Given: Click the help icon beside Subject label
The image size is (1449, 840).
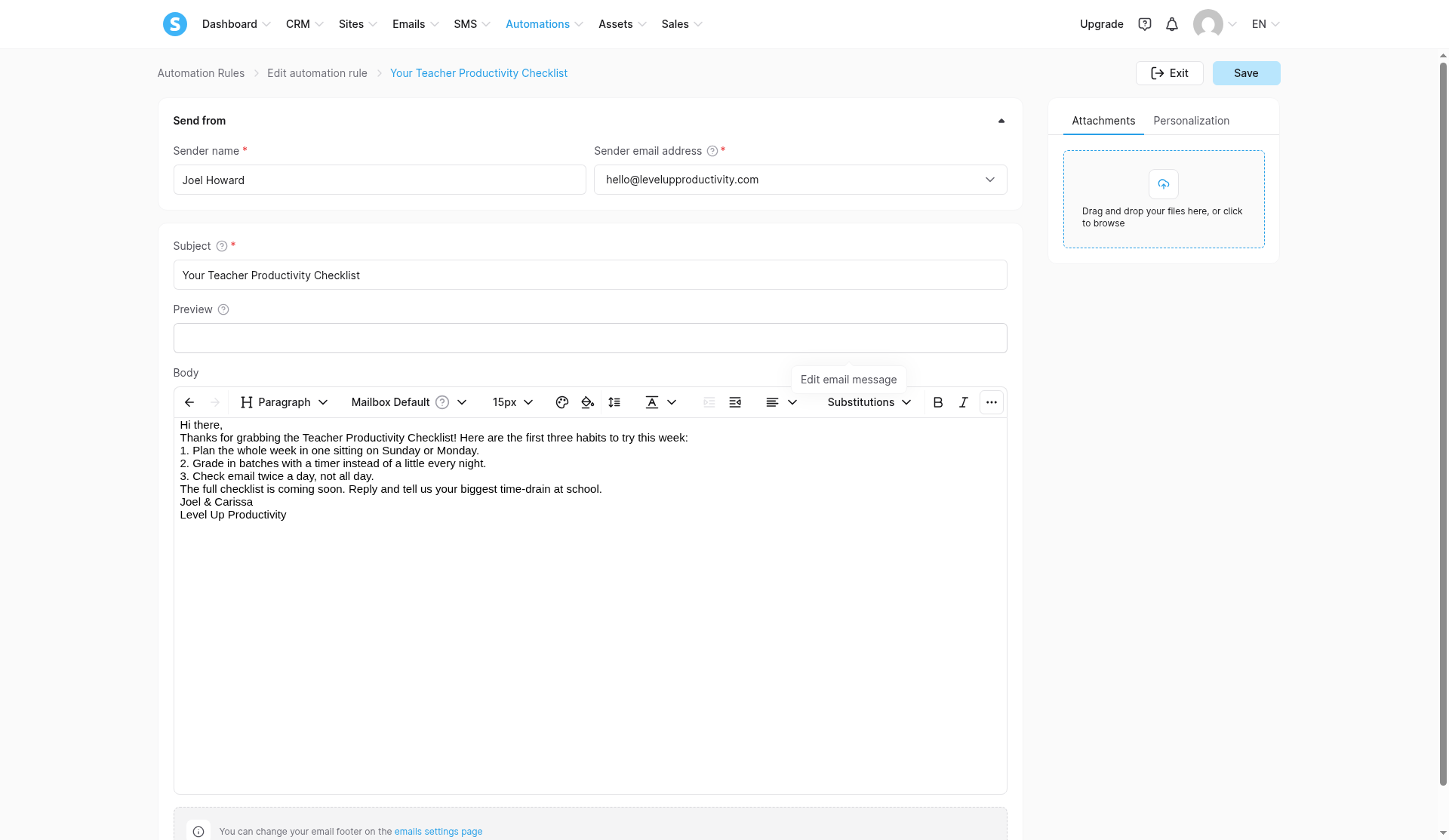Looking at the screenshot, I should click(x=222, y=246).
